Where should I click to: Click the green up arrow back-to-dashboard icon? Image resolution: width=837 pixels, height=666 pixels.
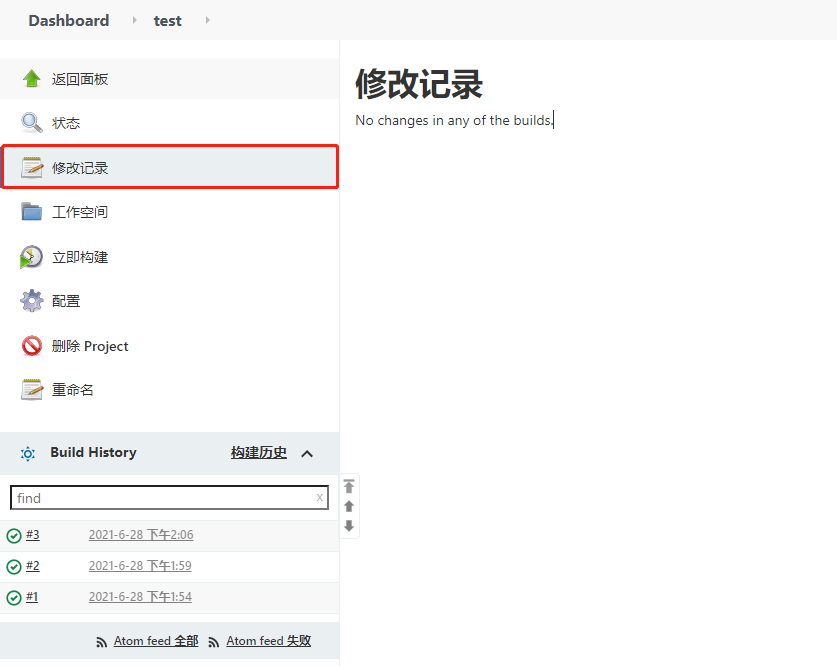(x=32, y=79)
